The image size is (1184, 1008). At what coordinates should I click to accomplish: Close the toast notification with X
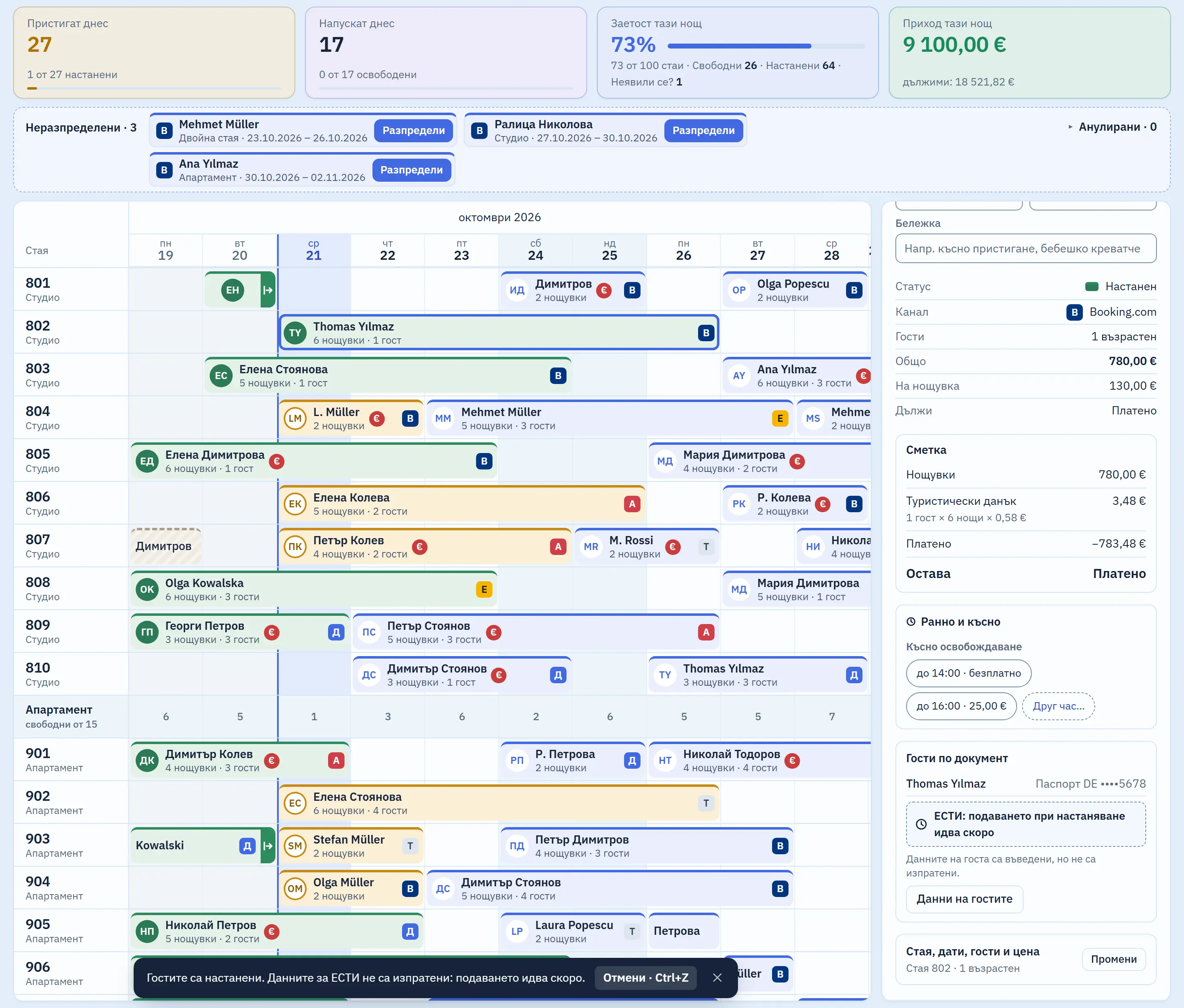tap(717, 978)
